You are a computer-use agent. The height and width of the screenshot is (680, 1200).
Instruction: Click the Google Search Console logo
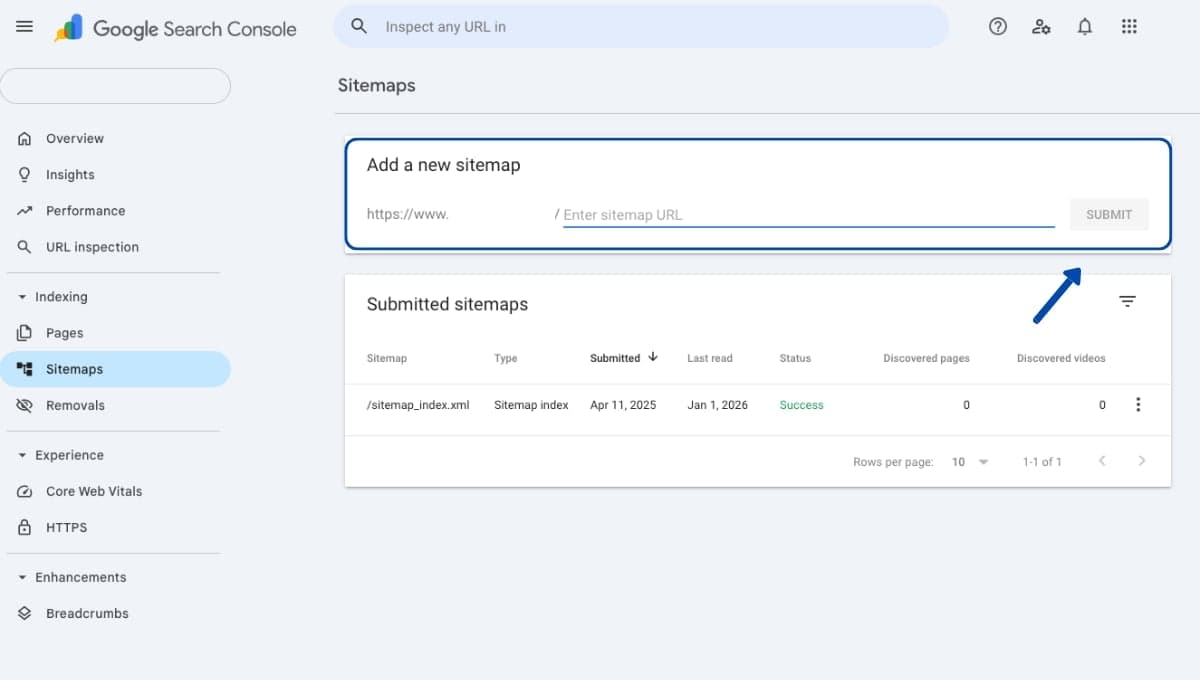175,28
